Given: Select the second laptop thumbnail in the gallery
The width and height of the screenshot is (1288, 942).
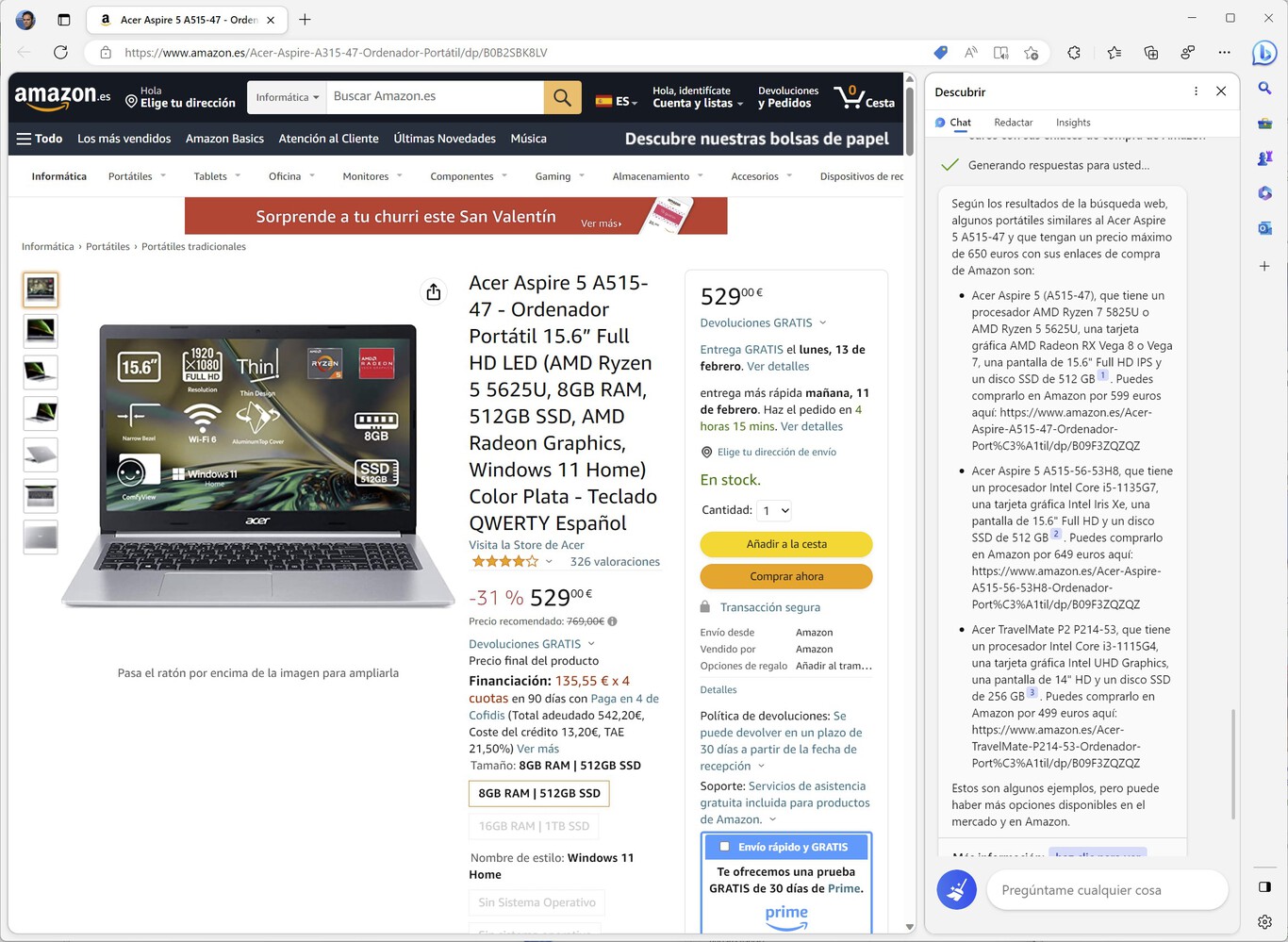Looking at the screenshot, I should pyautogui.click(x=41, y=331).
